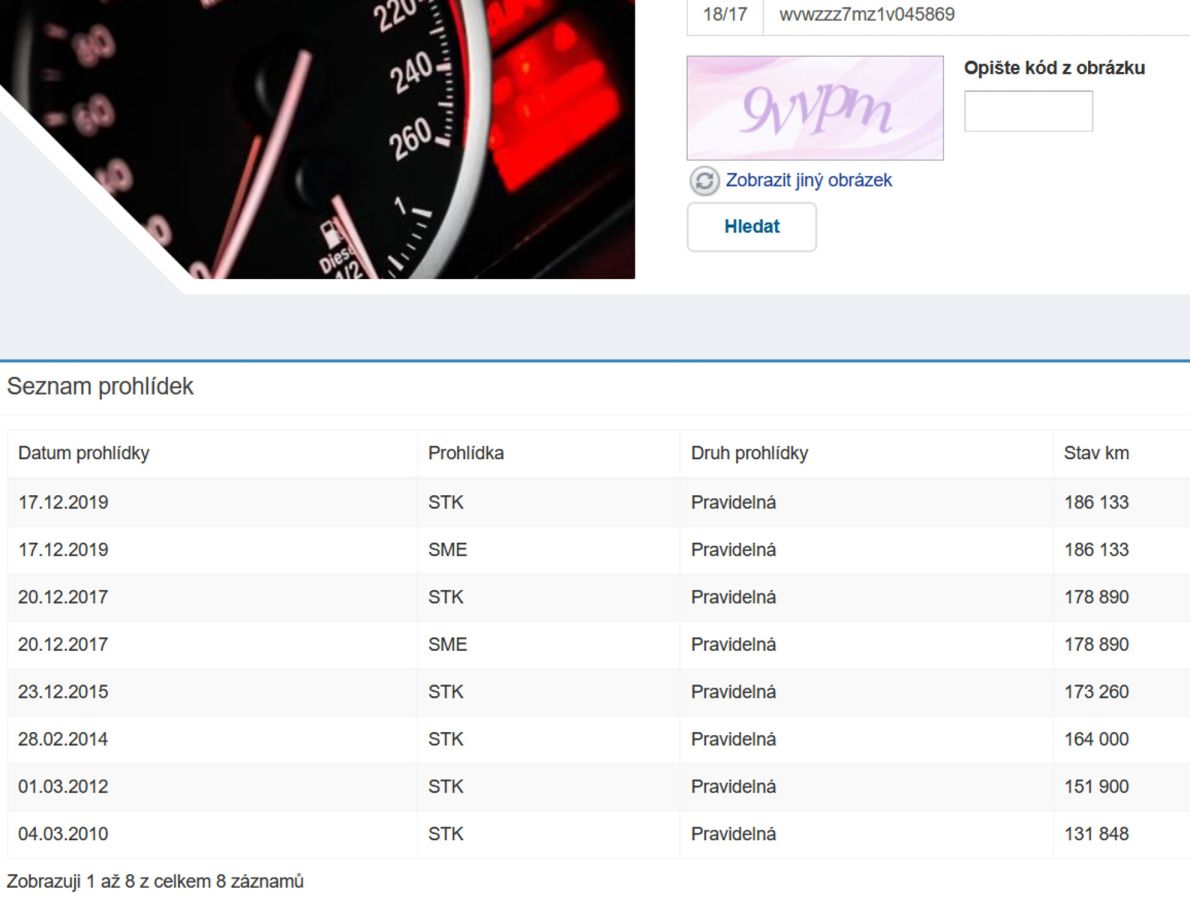Select the "Prohlídka" column header

tap(466, 453)
